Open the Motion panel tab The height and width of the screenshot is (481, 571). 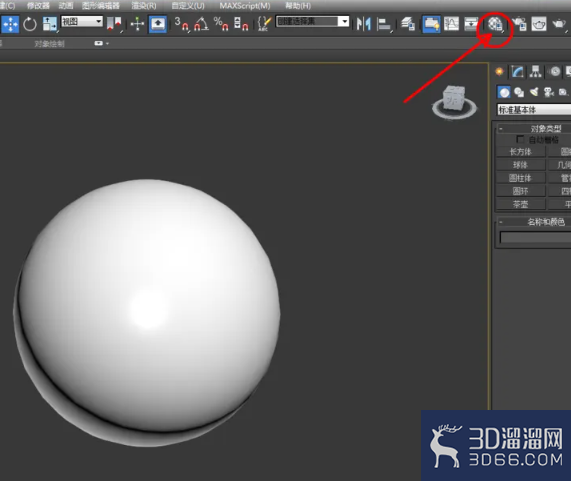555,72
